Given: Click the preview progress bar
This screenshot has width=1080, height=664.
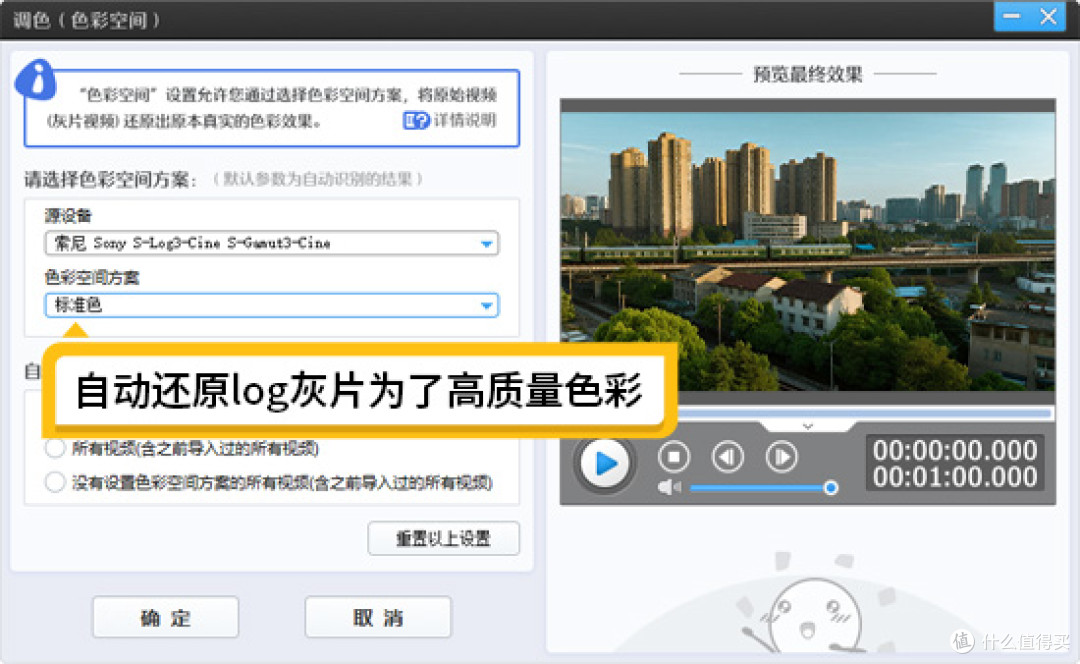Looking at the screenshot, I should [x=864, y=413].
